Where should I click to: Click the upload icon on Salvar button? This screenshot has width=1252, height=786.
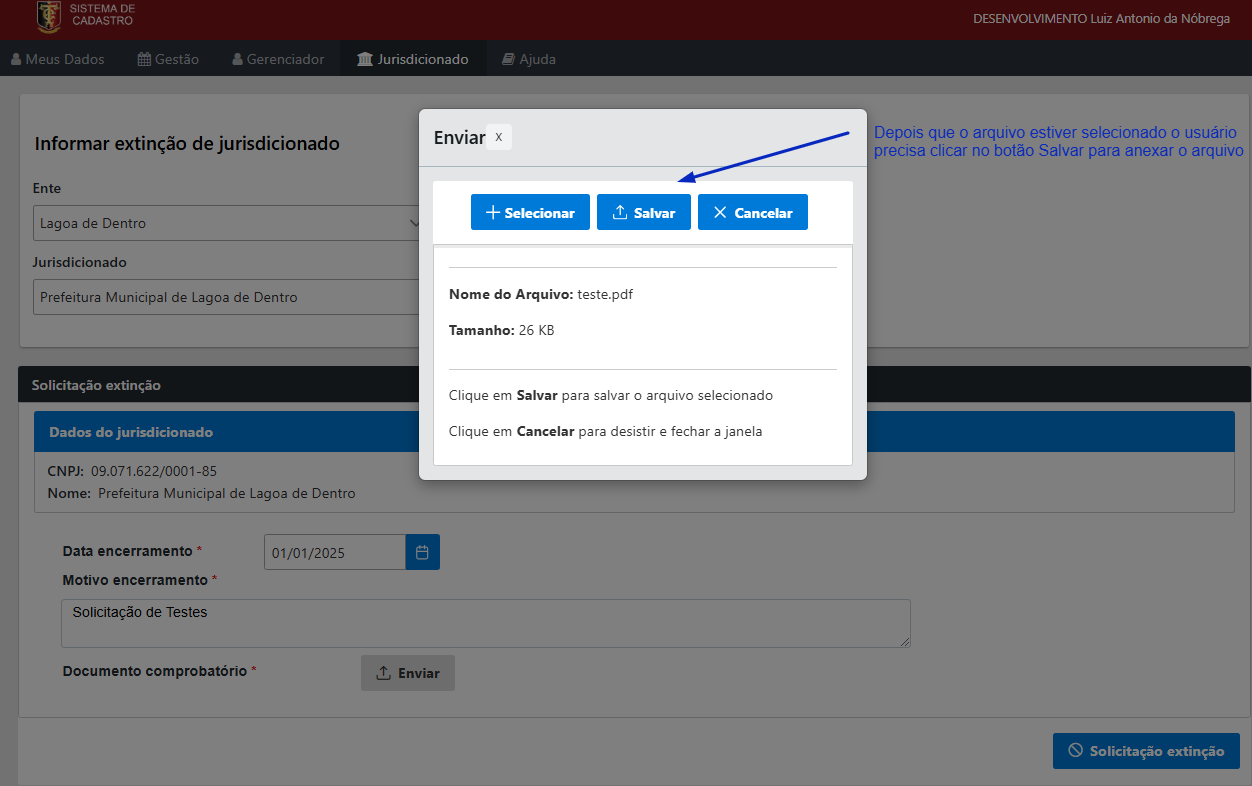coord(620,212)
